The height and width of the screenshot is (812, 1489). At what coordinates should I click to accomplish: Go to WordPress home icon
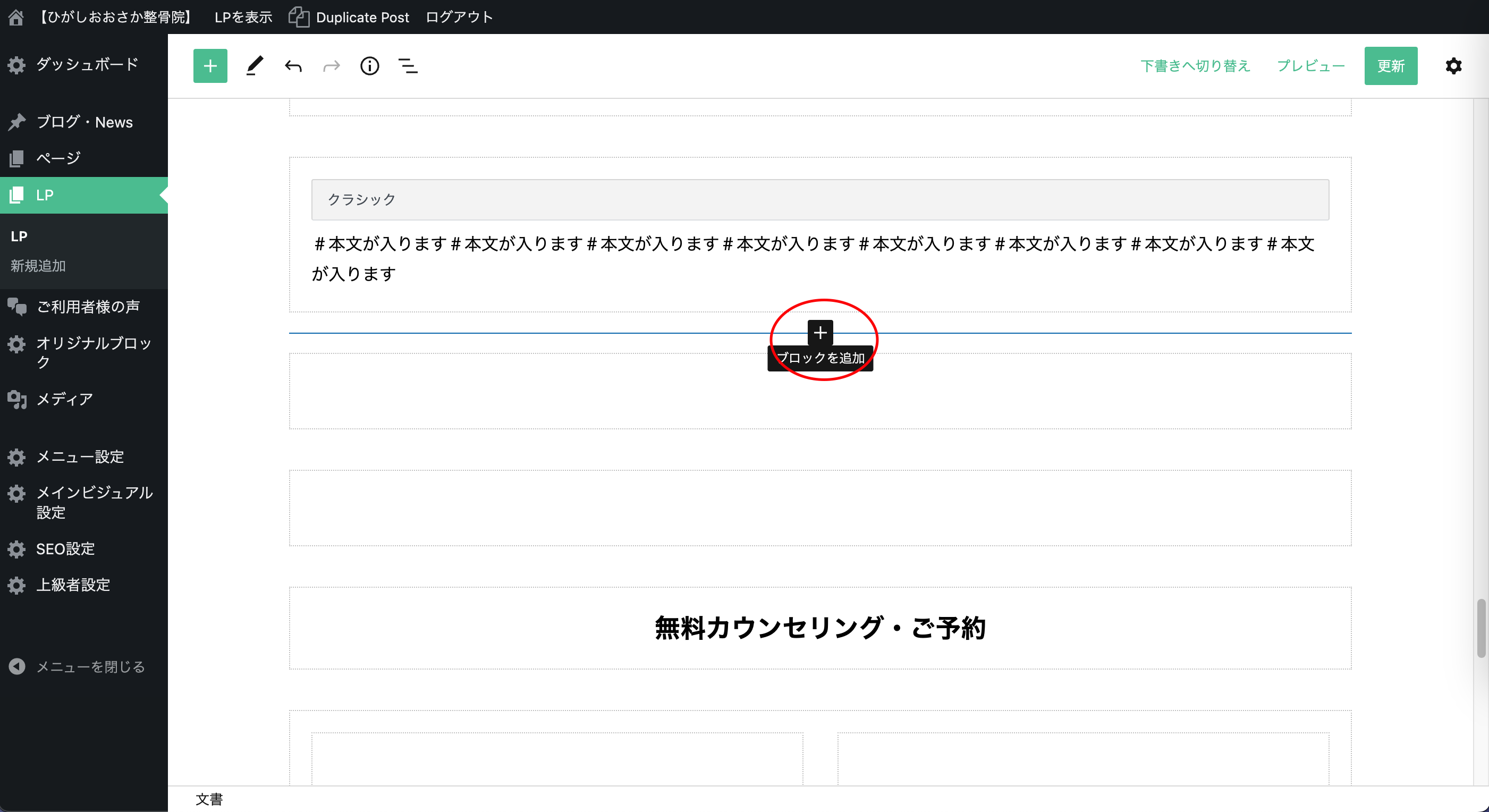[x=15, y=18]
